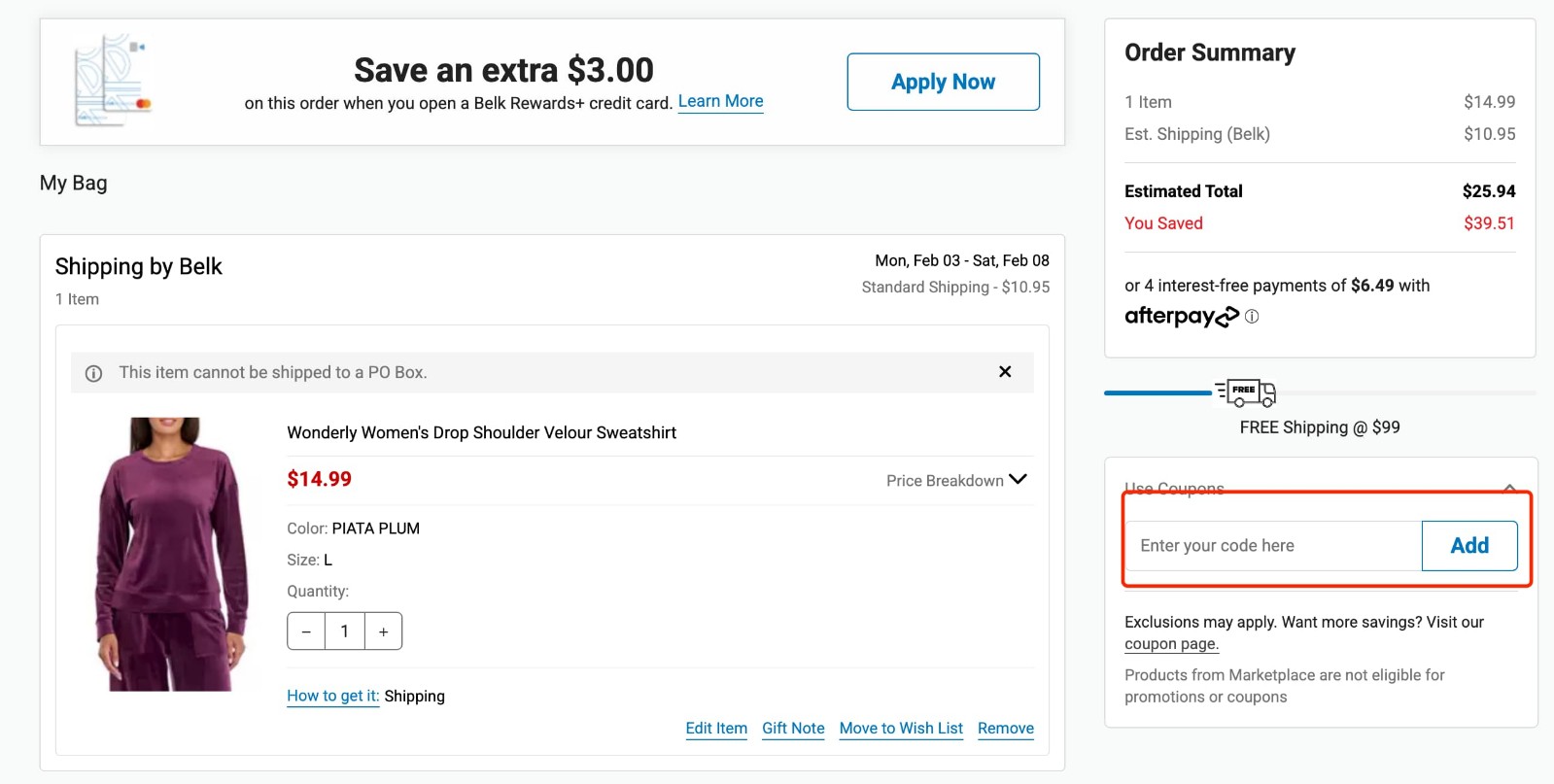1554x784 pixels.
Task: Click the Afterpay logo
Action: (x=1181, y=317)
